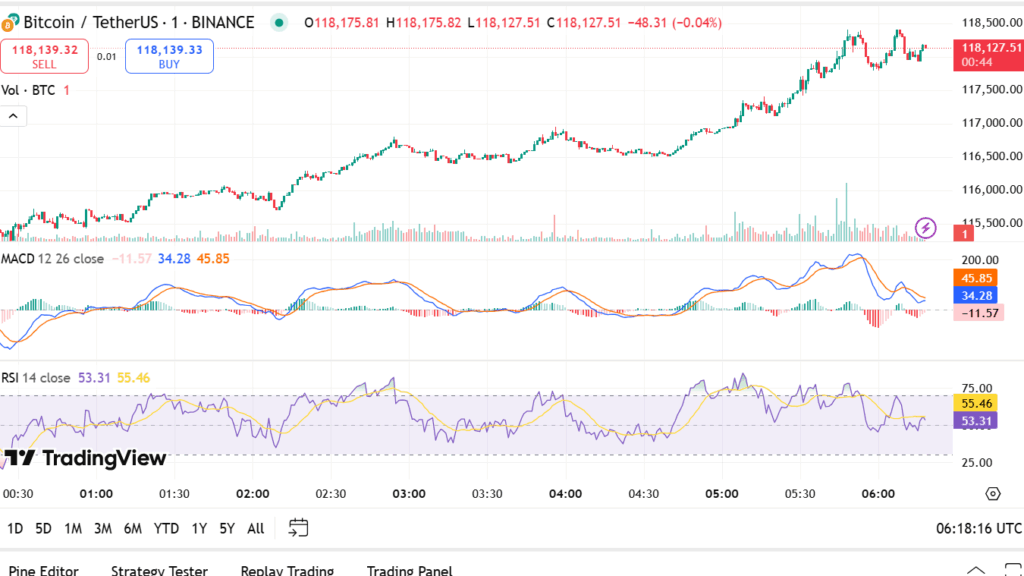Click the 75.00 RSI scale label
This screenshot has height=576, width=1024.
tap(977, 388)
